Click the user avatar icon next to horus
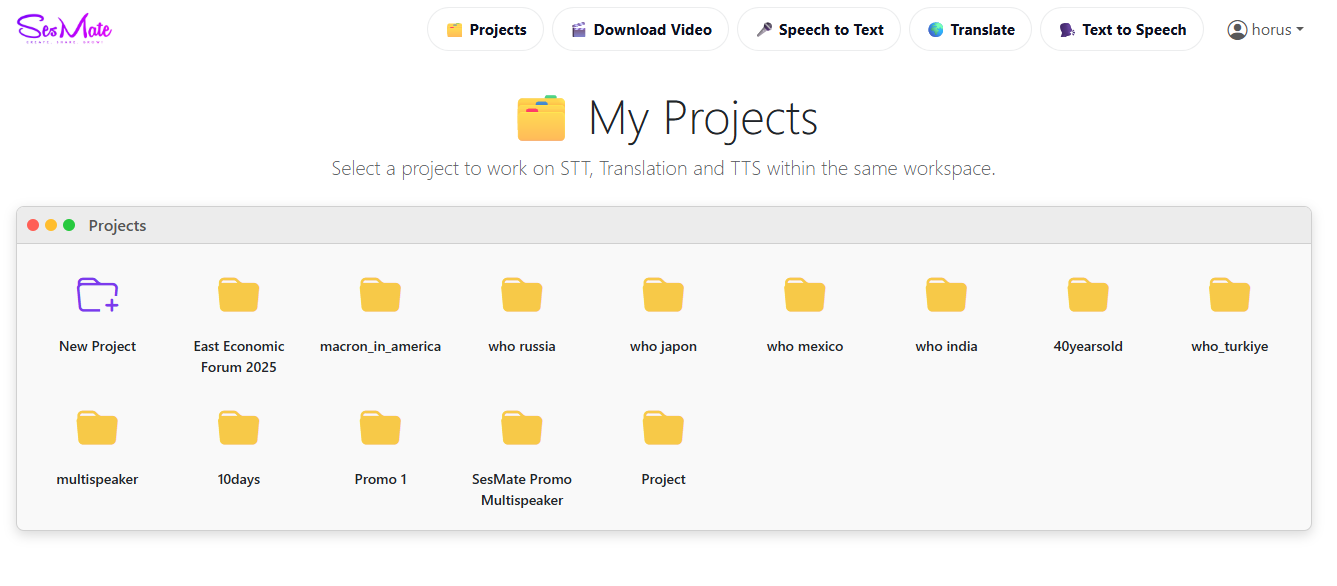The width and height of the screenshot is (1337, 586). pos(1236,29)
